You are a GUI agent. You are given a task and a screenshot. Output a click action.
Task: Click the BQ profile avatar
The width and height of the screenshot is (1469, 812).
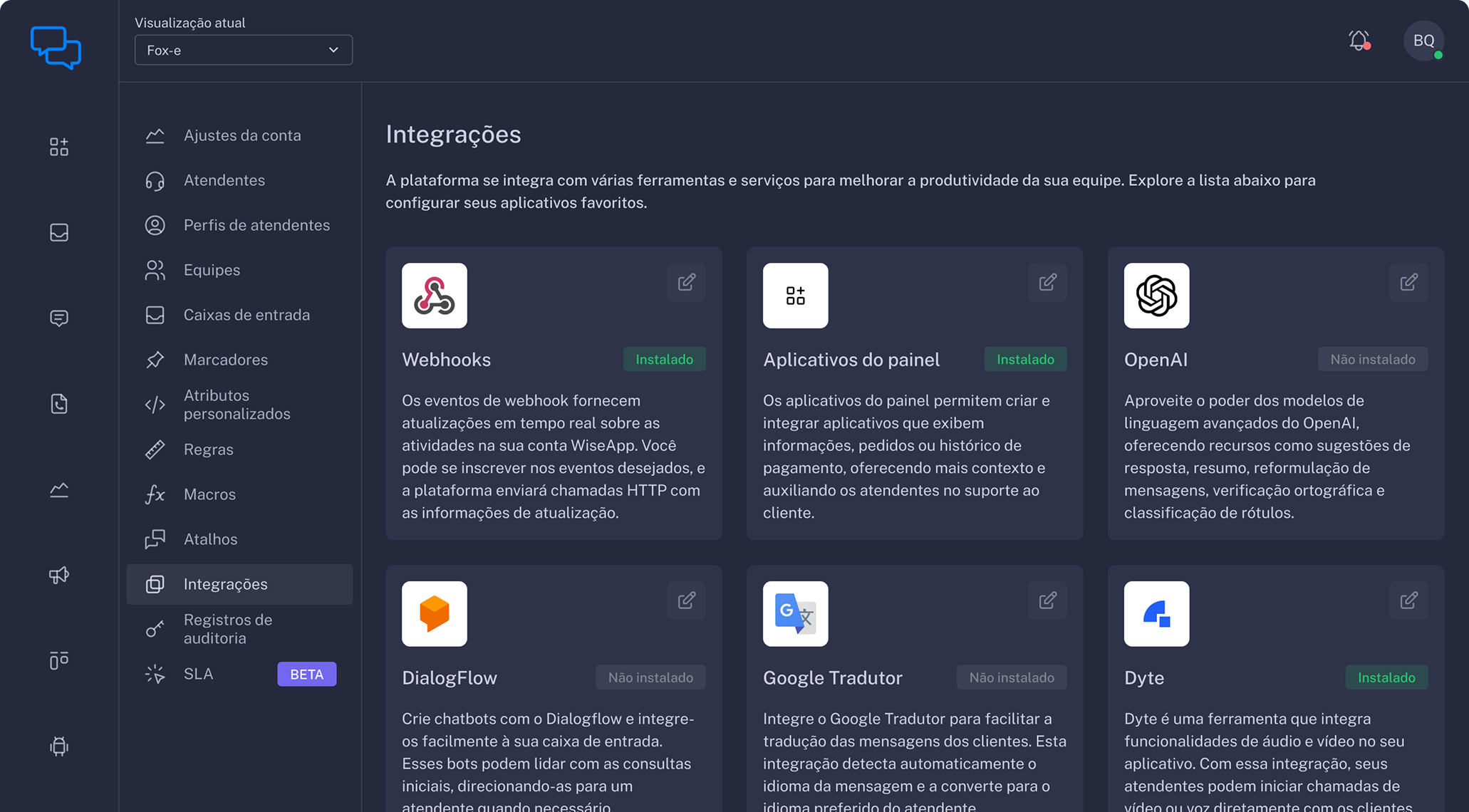click(1423, 41)
